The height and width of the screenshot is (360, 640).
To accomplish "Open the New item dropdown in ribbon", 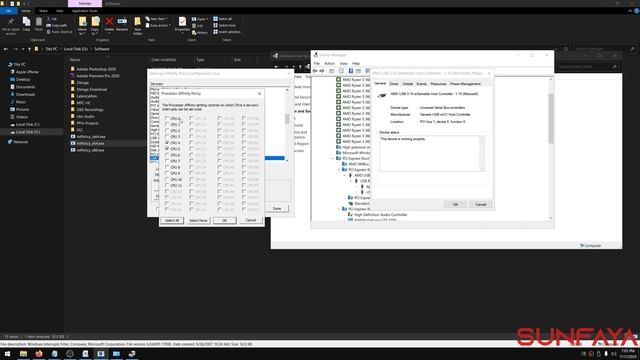I will click(x=157, y=19).
